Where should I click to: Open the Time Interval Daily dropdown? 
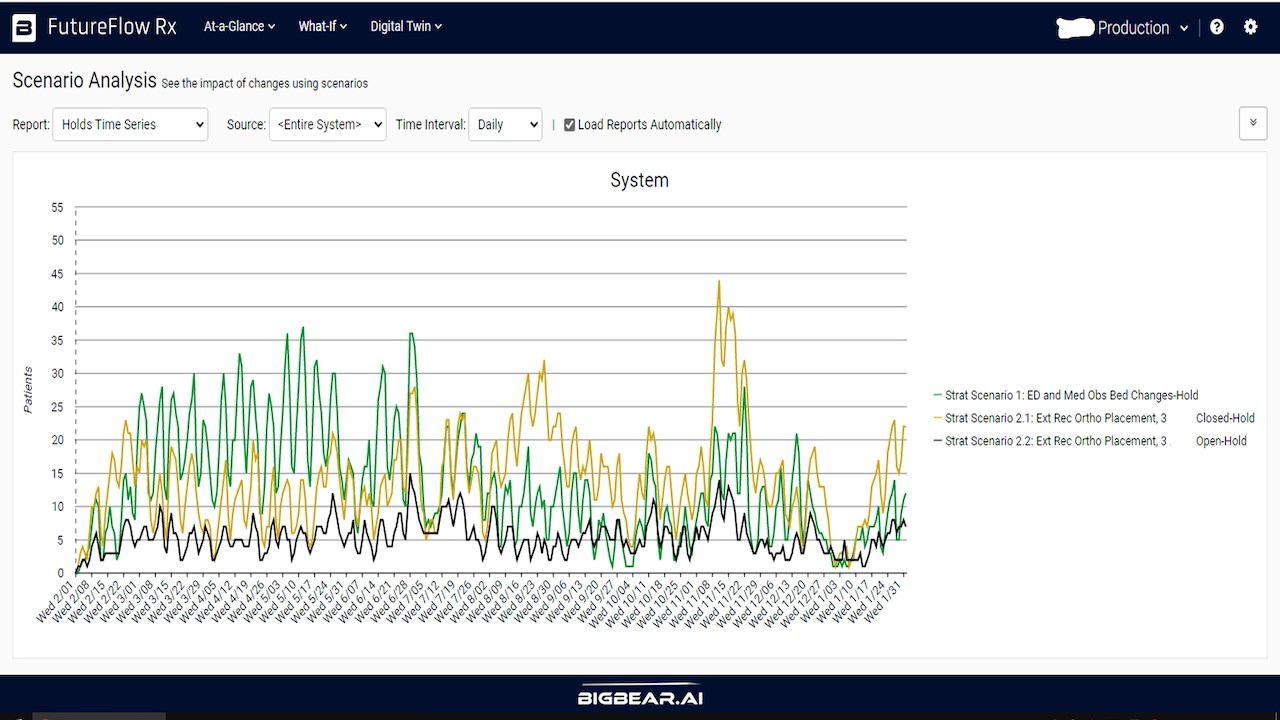[505, 125]
